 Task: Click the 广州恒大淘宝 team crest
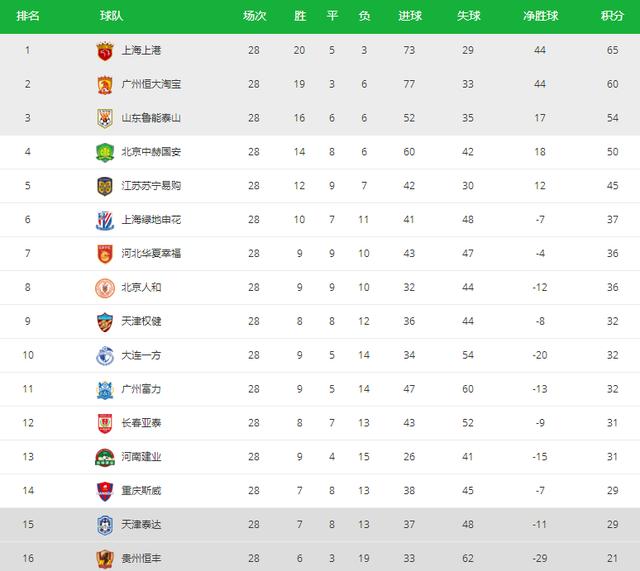point(105,85)
